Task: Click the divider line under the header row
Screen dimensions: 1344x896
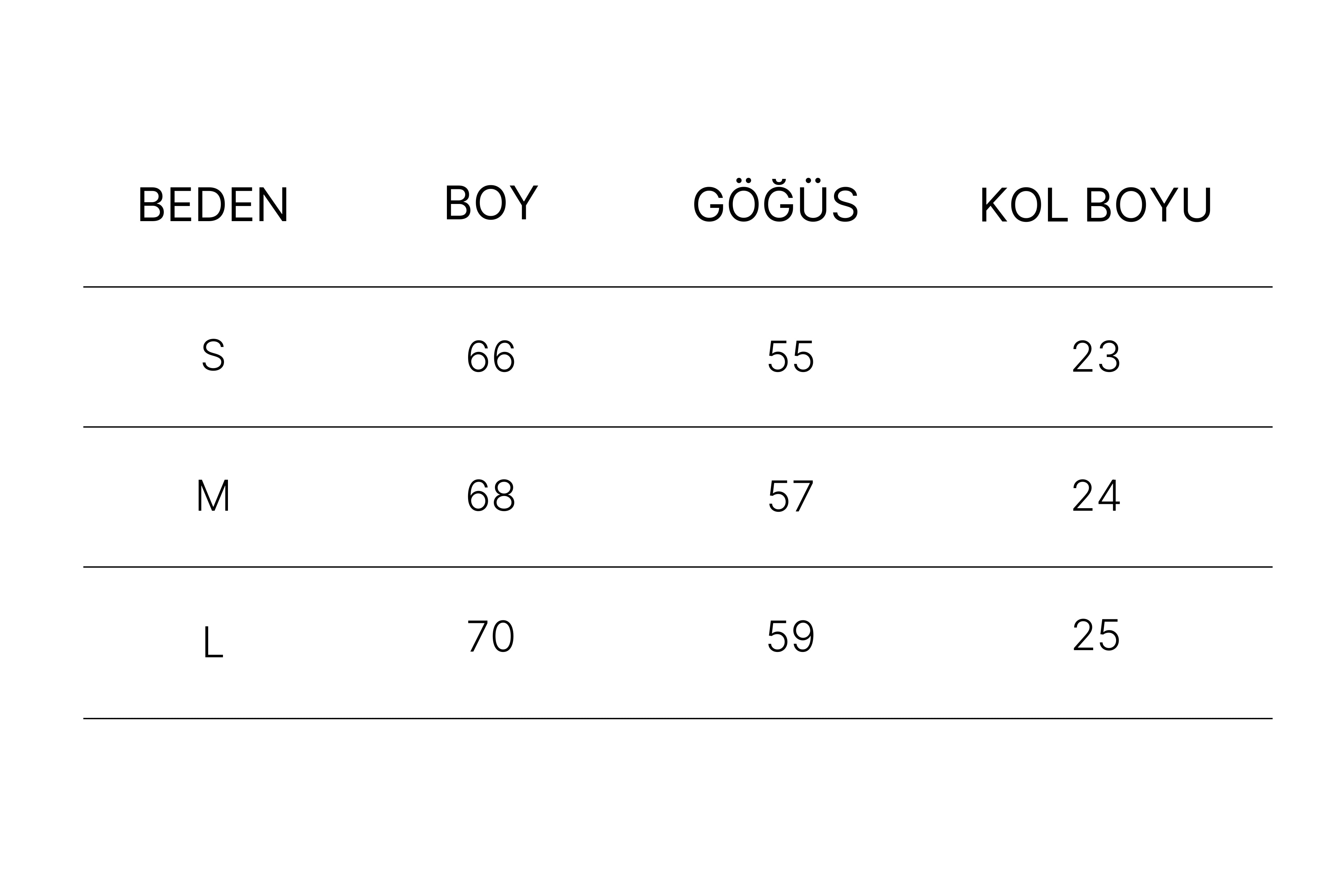Action: [678, 287]
